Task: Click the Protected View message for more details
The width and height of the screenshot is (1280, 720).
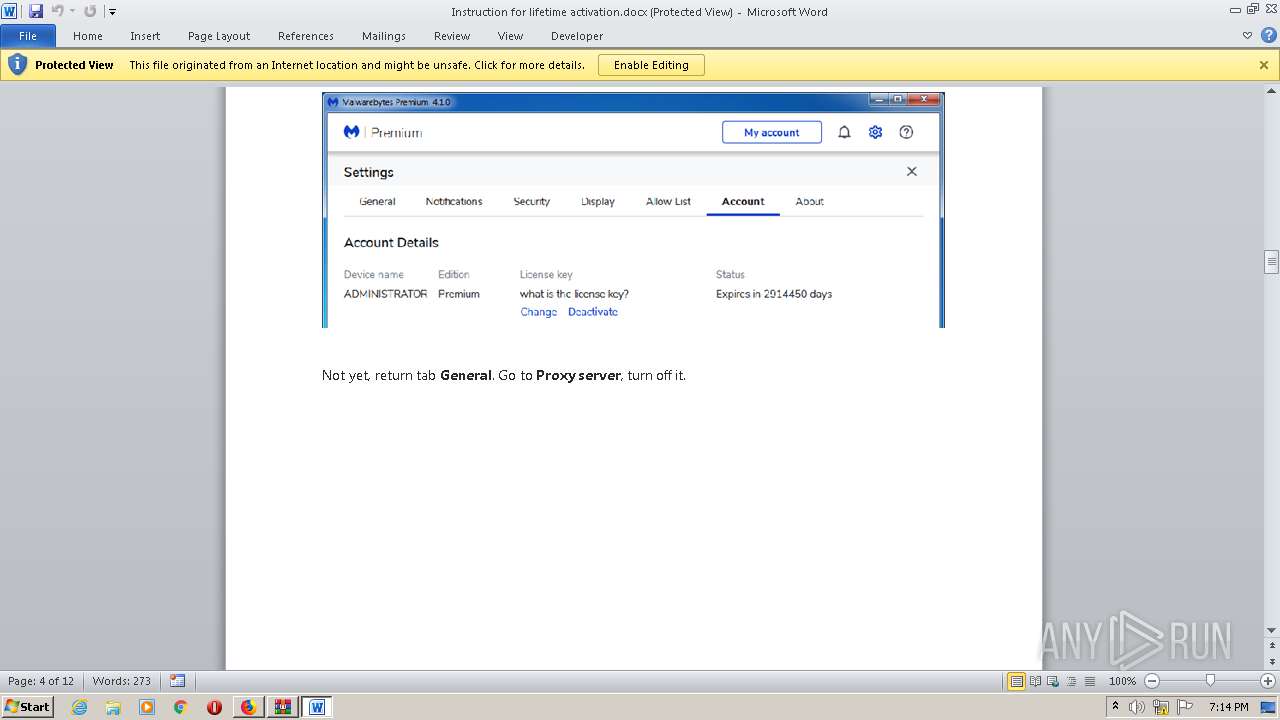Action: pyautogui.click(x=357, y=65)
